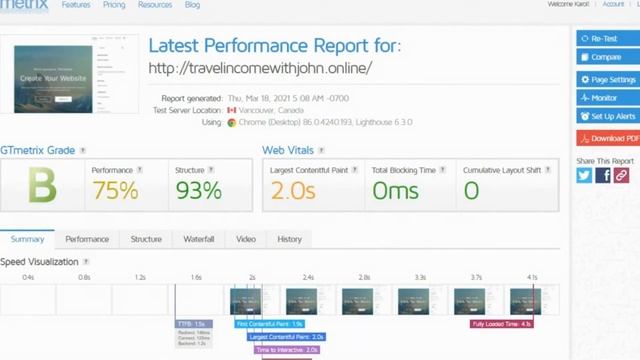Open Page Settings
The width and height of the screenshot is (640, 360).
coord(608,79)
